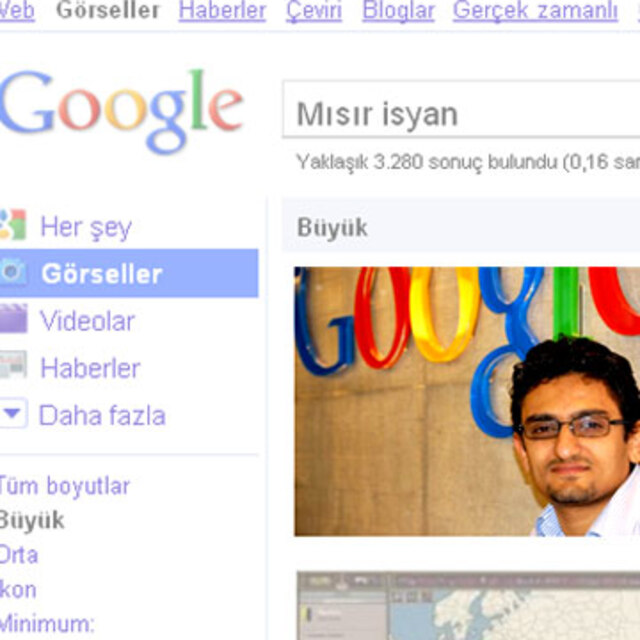
Task: Click the Görseller camera icon
Action: tap(13, 271)
